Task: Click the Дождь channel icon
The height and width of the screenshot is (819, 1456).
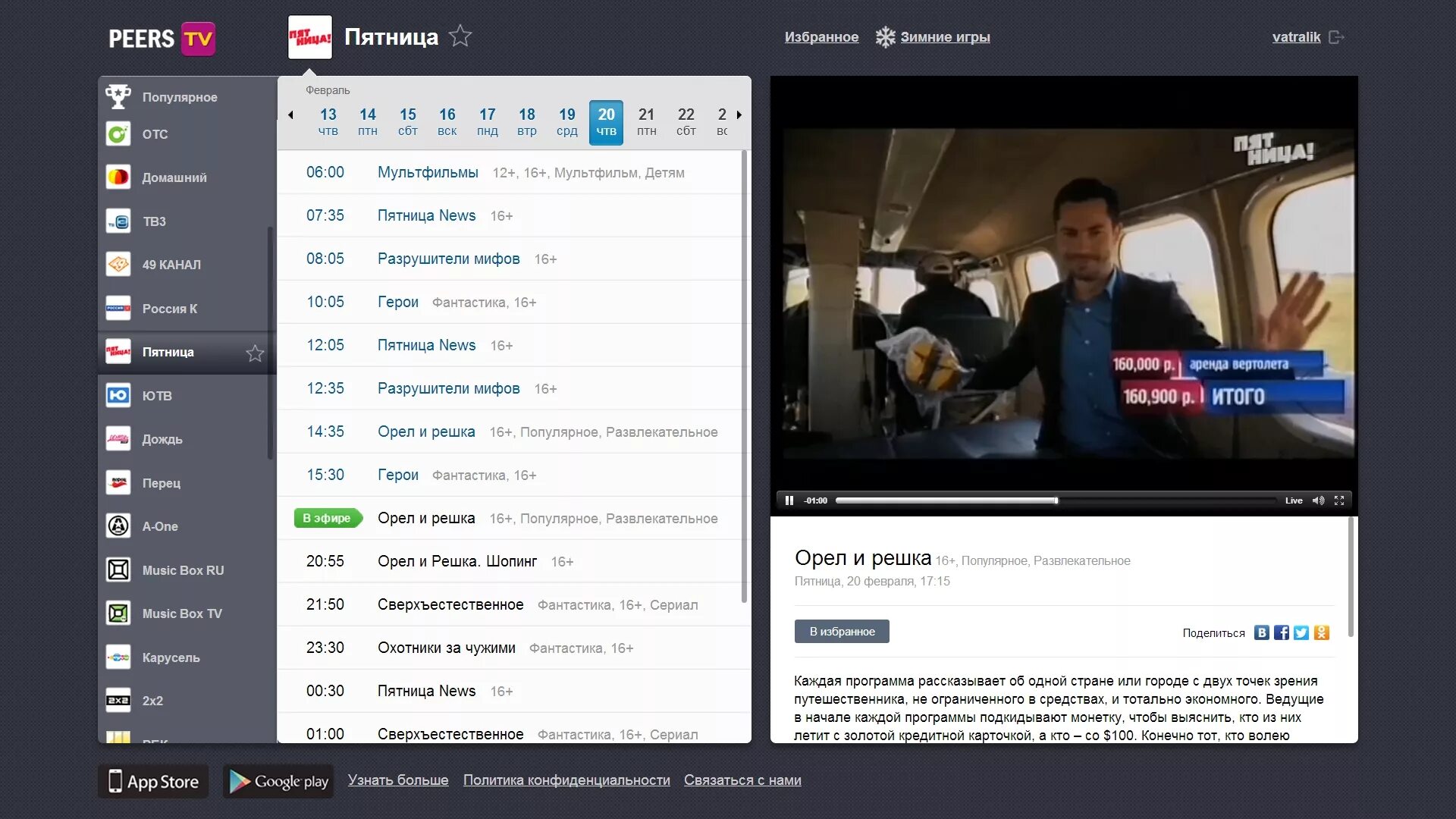Action: pyautogui.click(x=118, y=438)
